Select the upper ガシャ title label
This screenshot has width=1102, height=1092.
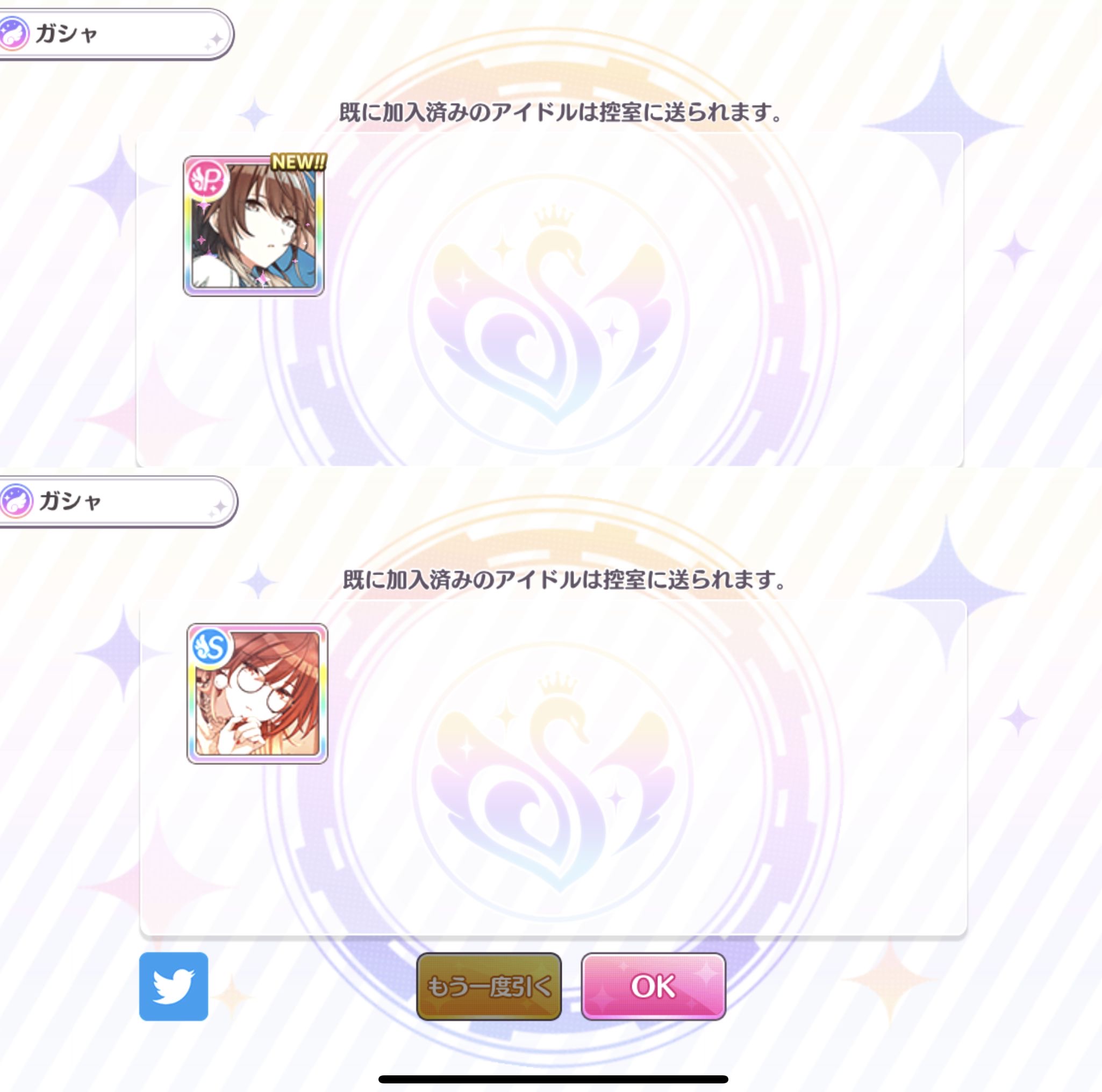(x=66, y=34)
